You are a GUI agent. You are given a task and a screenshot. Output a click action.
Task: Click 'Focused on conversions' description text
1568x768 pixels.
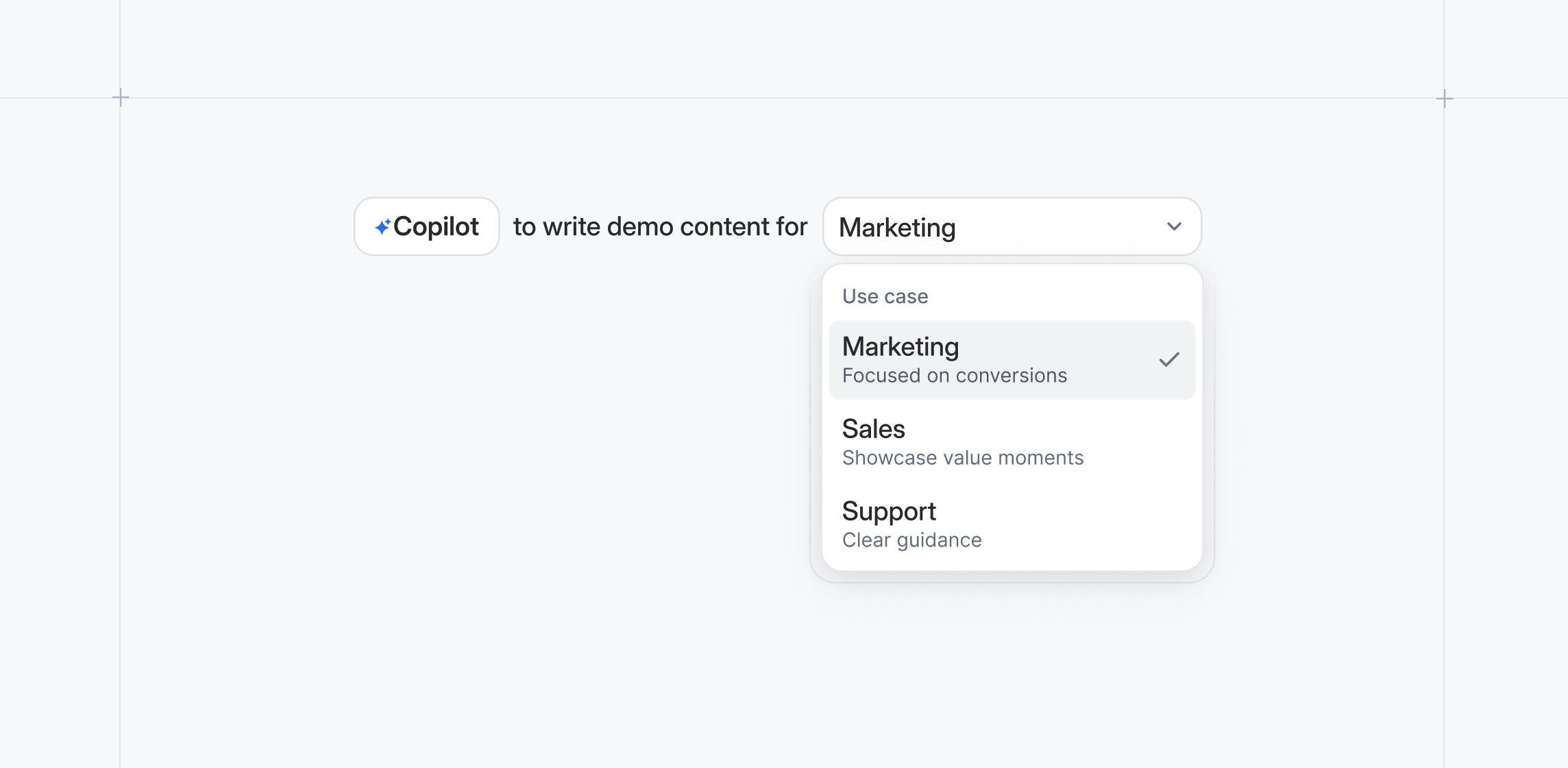(x=954, y=376)
